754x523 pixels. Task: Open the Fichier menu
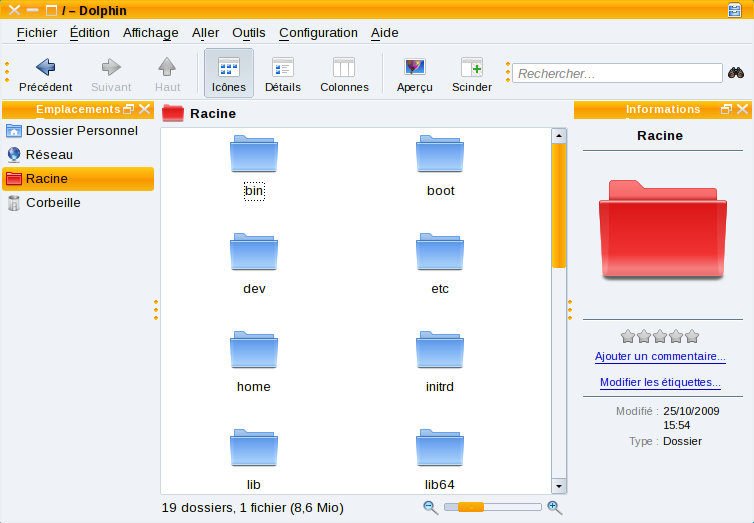37,33
